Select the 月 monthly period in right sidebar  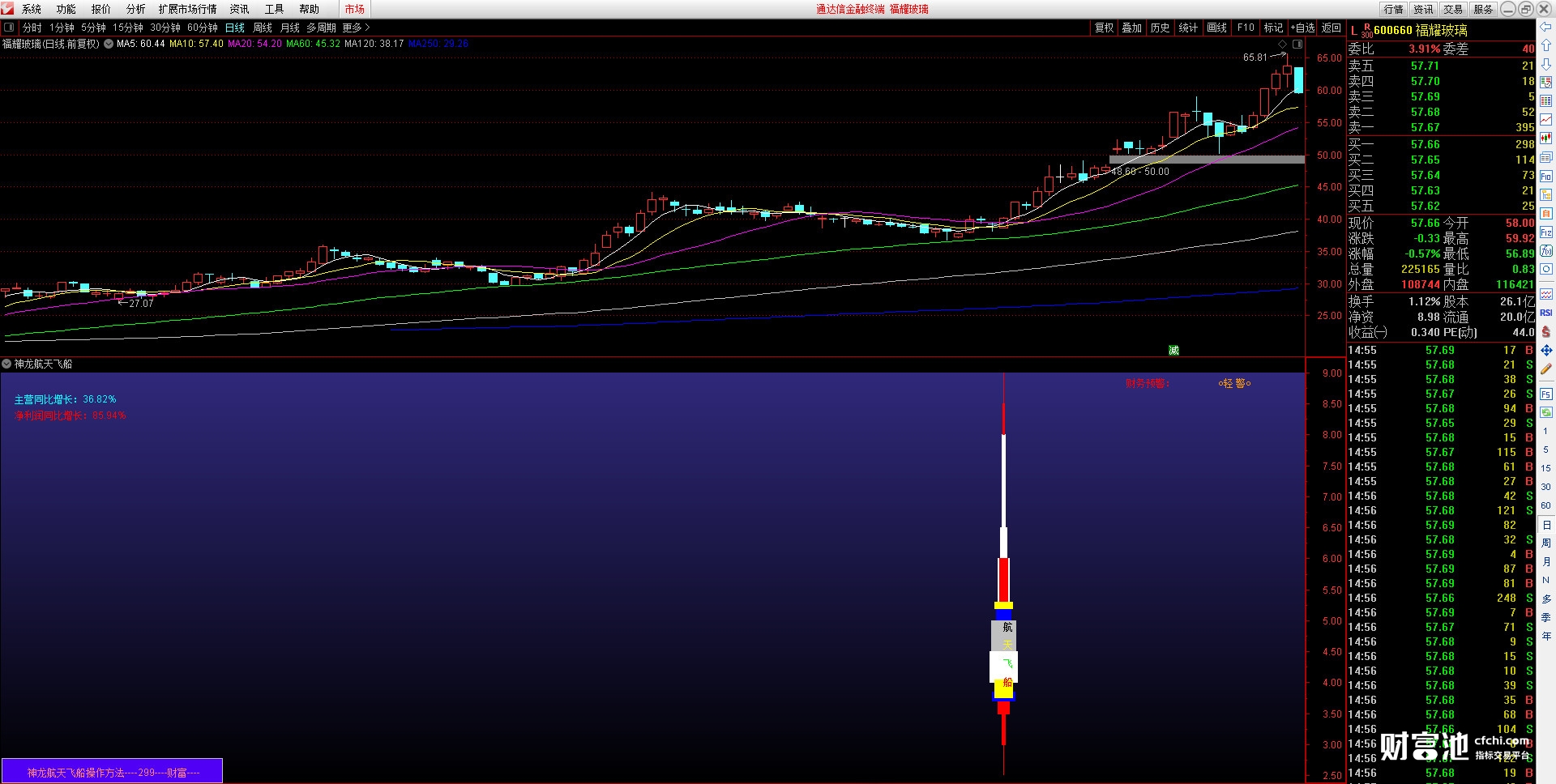(x=1546, y=562)
